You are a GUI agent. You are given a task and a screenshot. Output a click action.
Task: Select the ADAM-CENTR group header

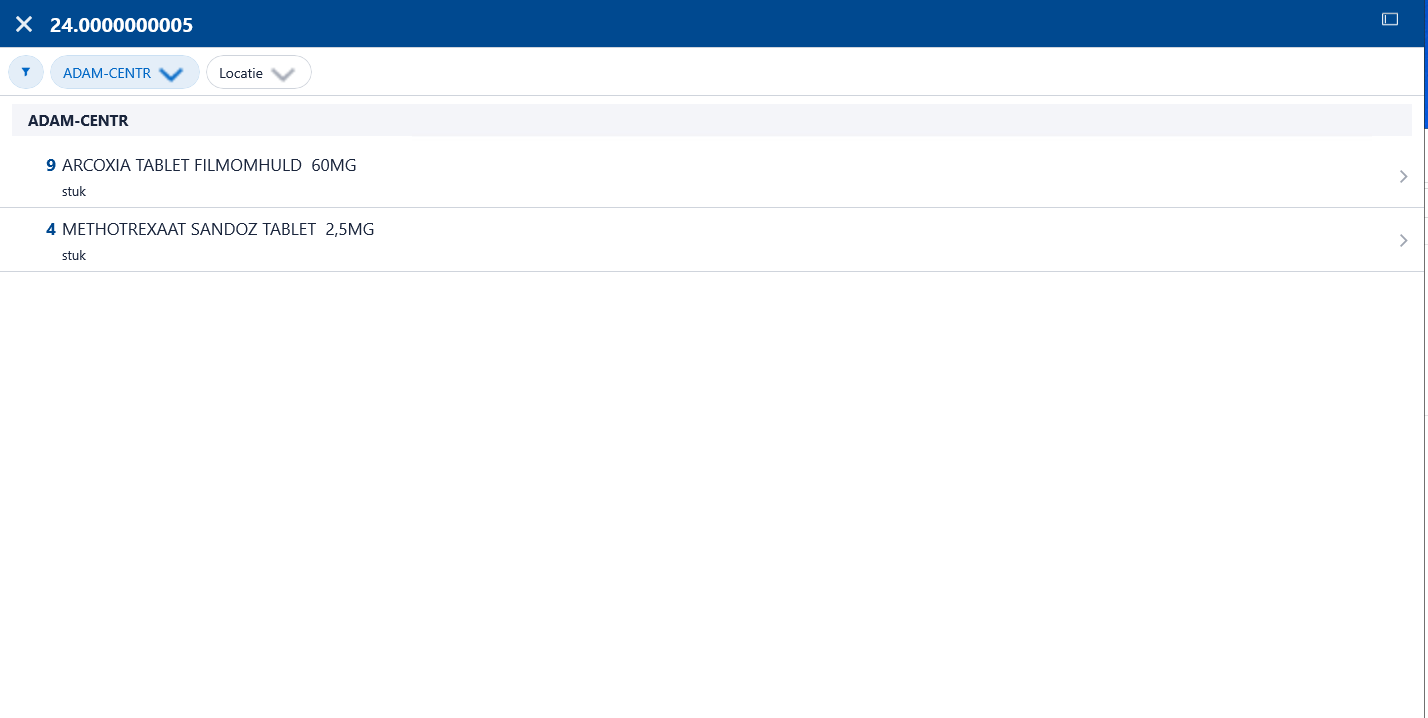click(x=712, y=120)
